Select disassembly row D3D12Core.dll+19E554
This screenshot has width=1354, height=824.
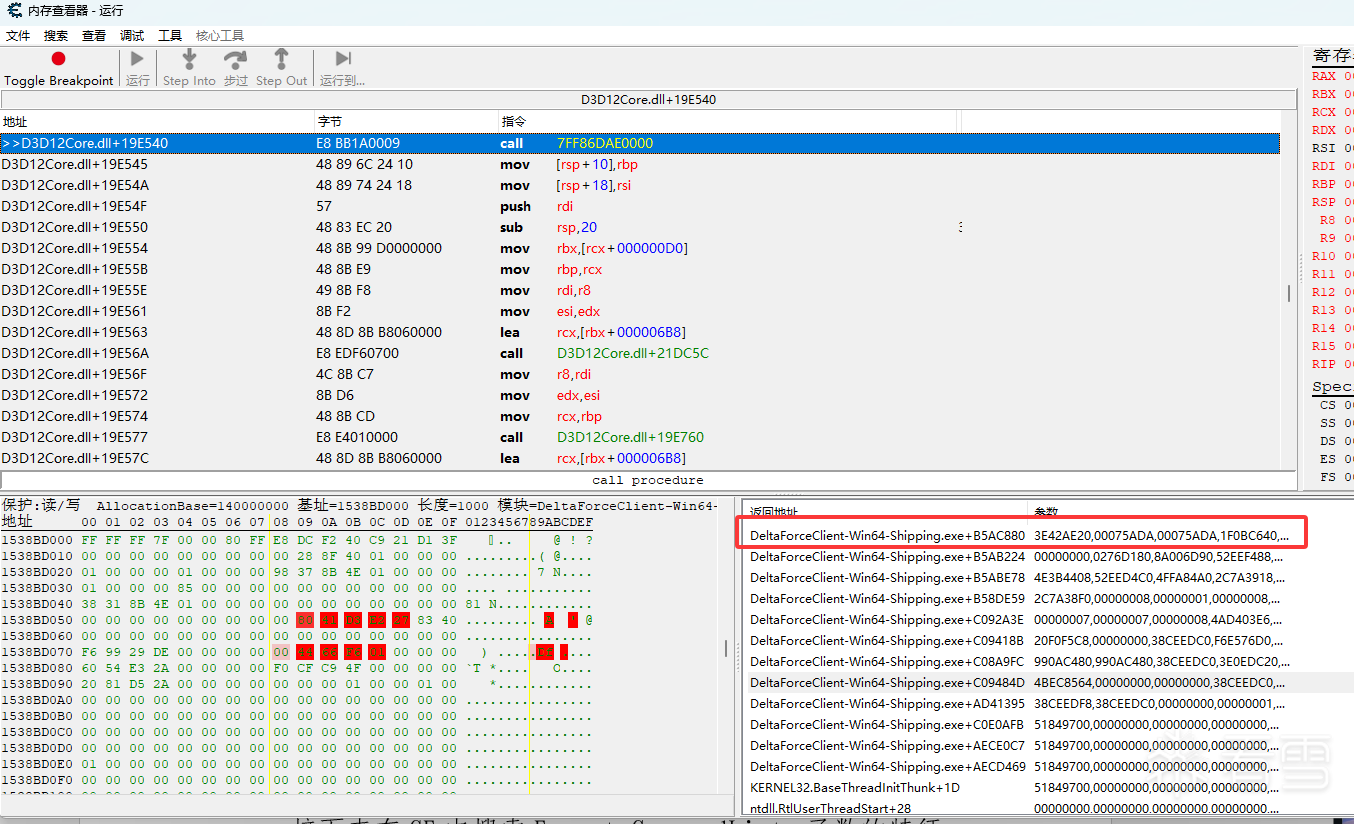[640, 248]
